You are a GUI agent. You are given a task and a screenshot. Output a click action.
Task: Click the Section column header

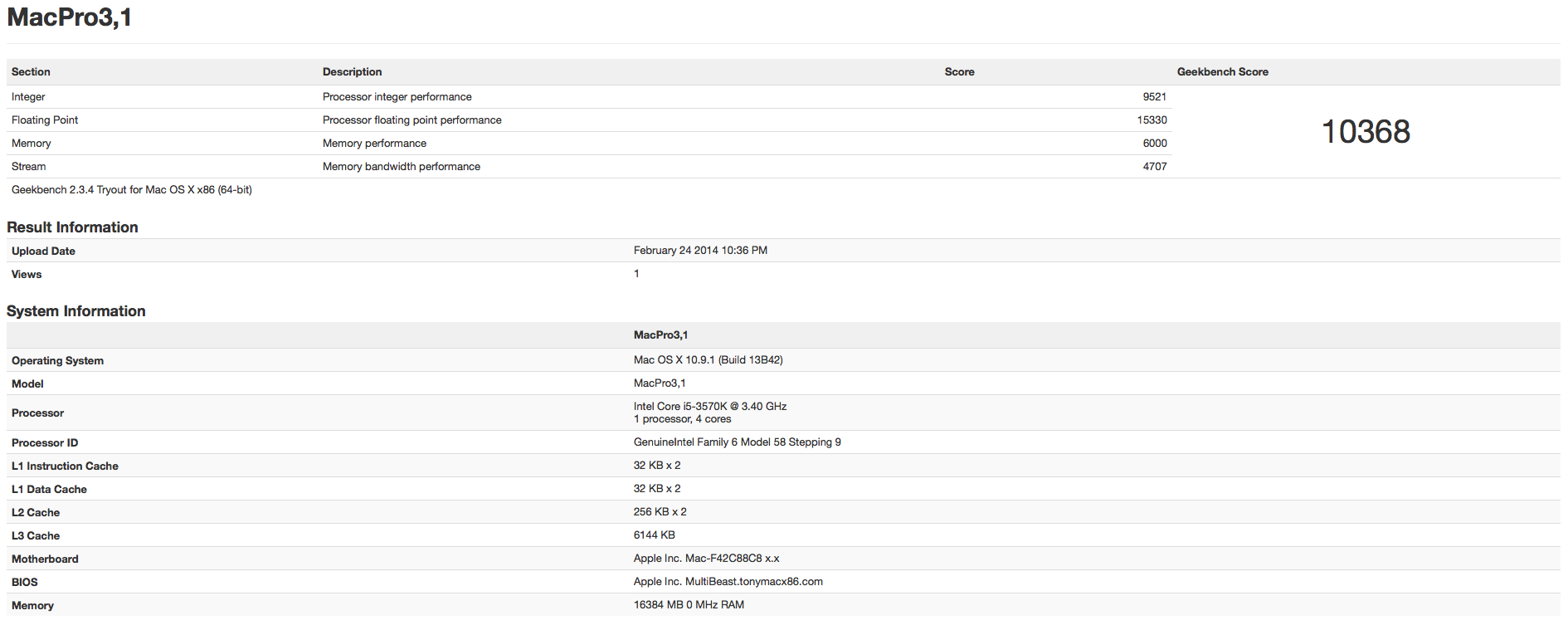(x=31, y=72)
